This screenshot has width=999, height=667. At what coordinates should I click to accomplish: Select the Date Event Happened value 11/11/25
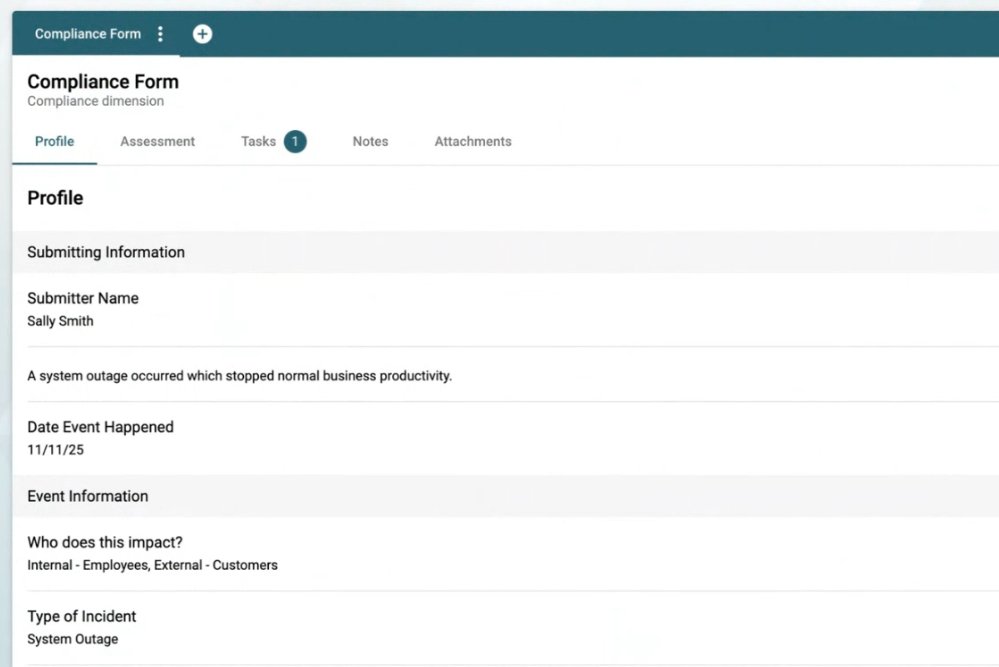tap(55, 450)
